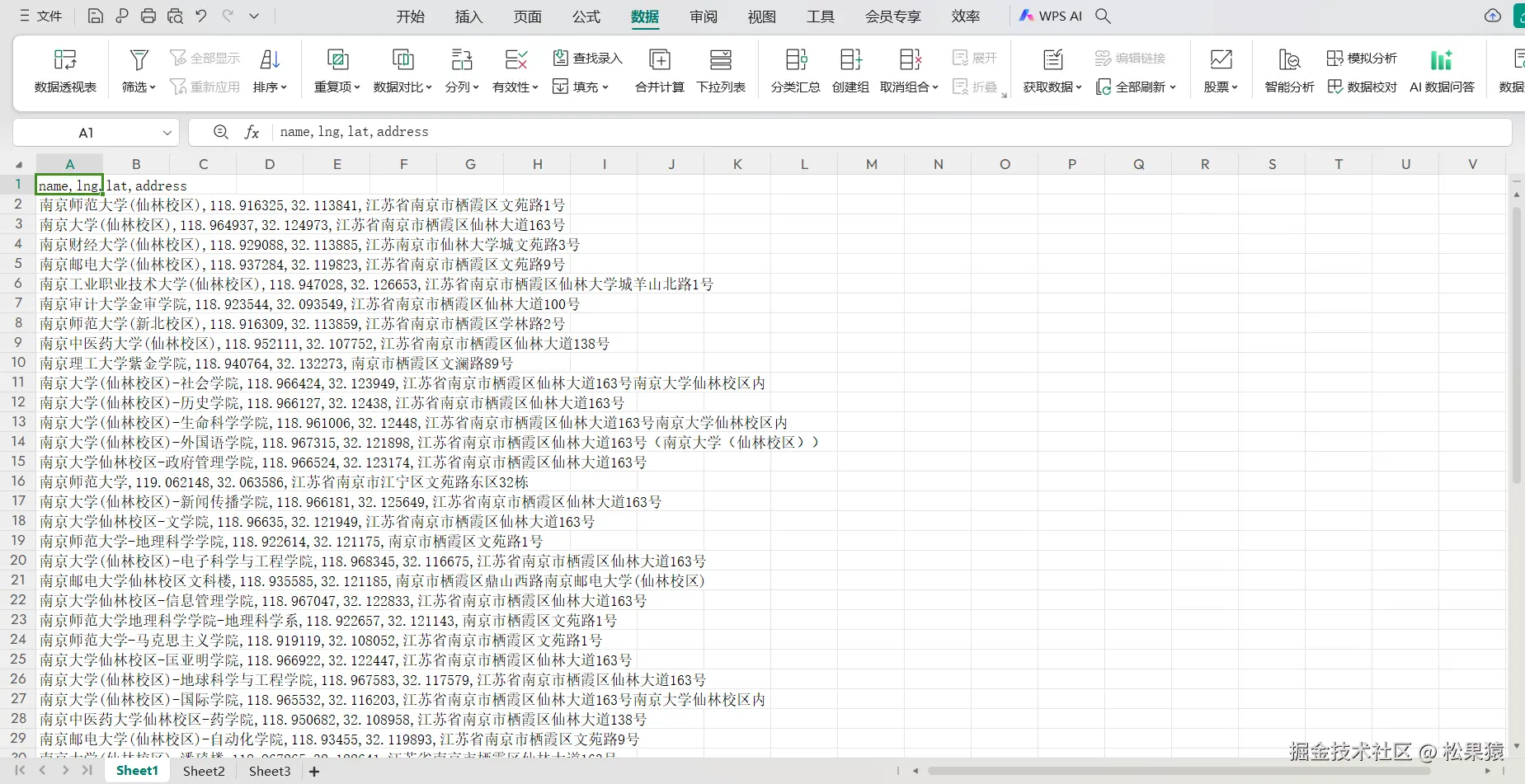Click the Consolidate (合并计算) icon
The height and width of the screenshot is (784, 1525).
pos(660,59)
